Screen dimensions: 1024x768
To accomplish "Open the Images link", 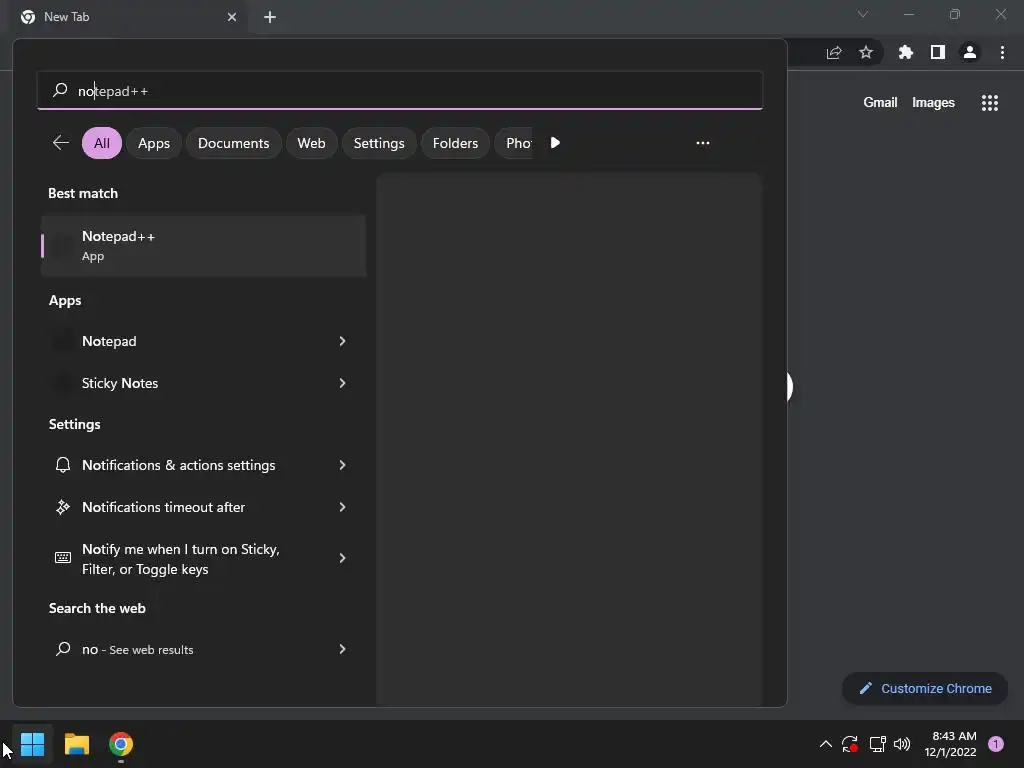I will coord(933,103).
